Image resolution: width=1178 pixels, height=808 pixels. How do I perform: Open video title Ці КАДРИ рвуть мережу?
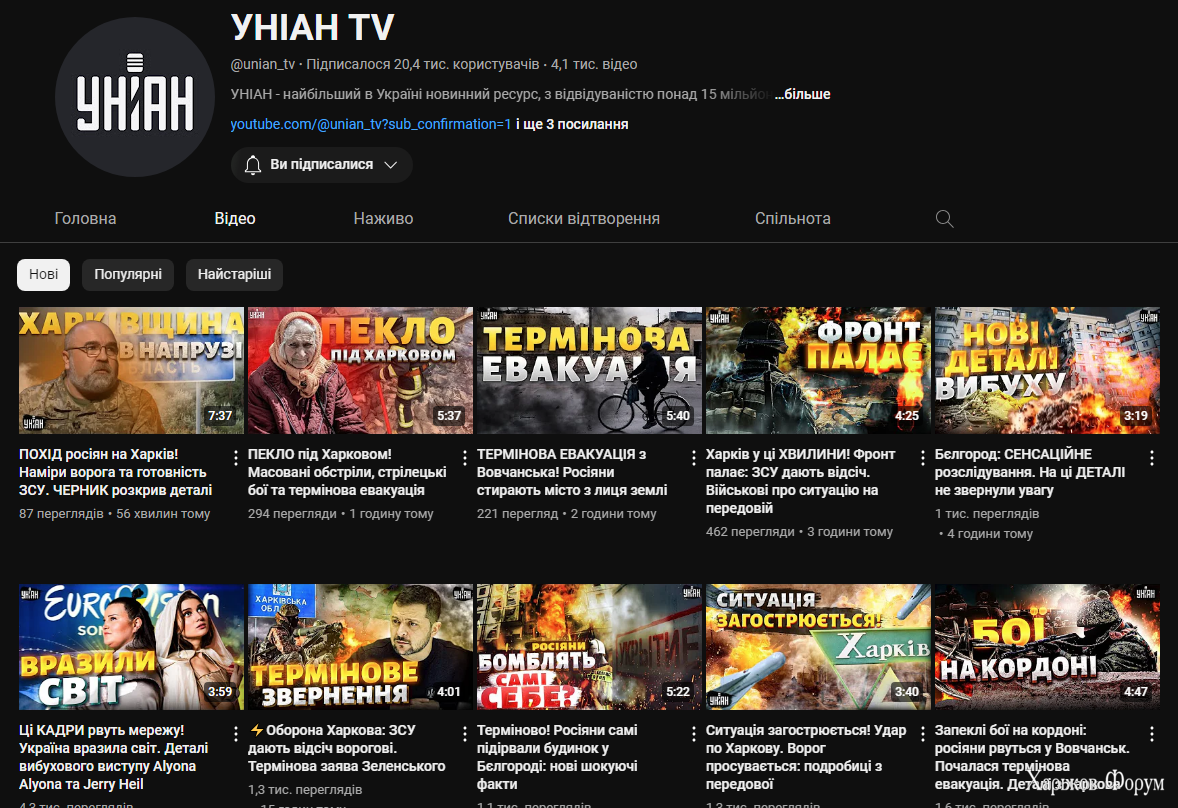(x=113, y=757)
